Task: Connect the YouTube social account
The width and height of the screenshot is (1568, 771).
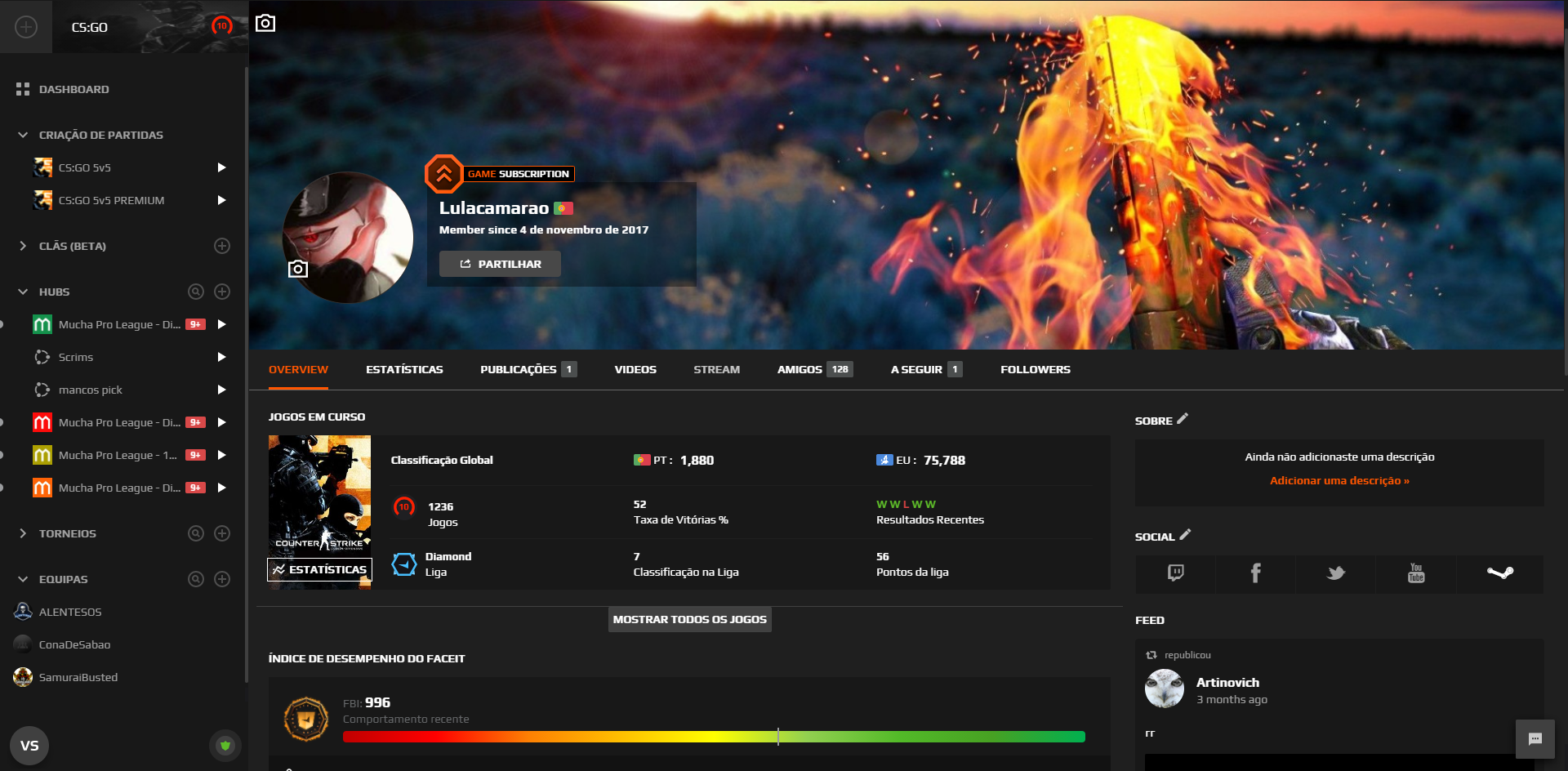Action: click(1416, 573)
